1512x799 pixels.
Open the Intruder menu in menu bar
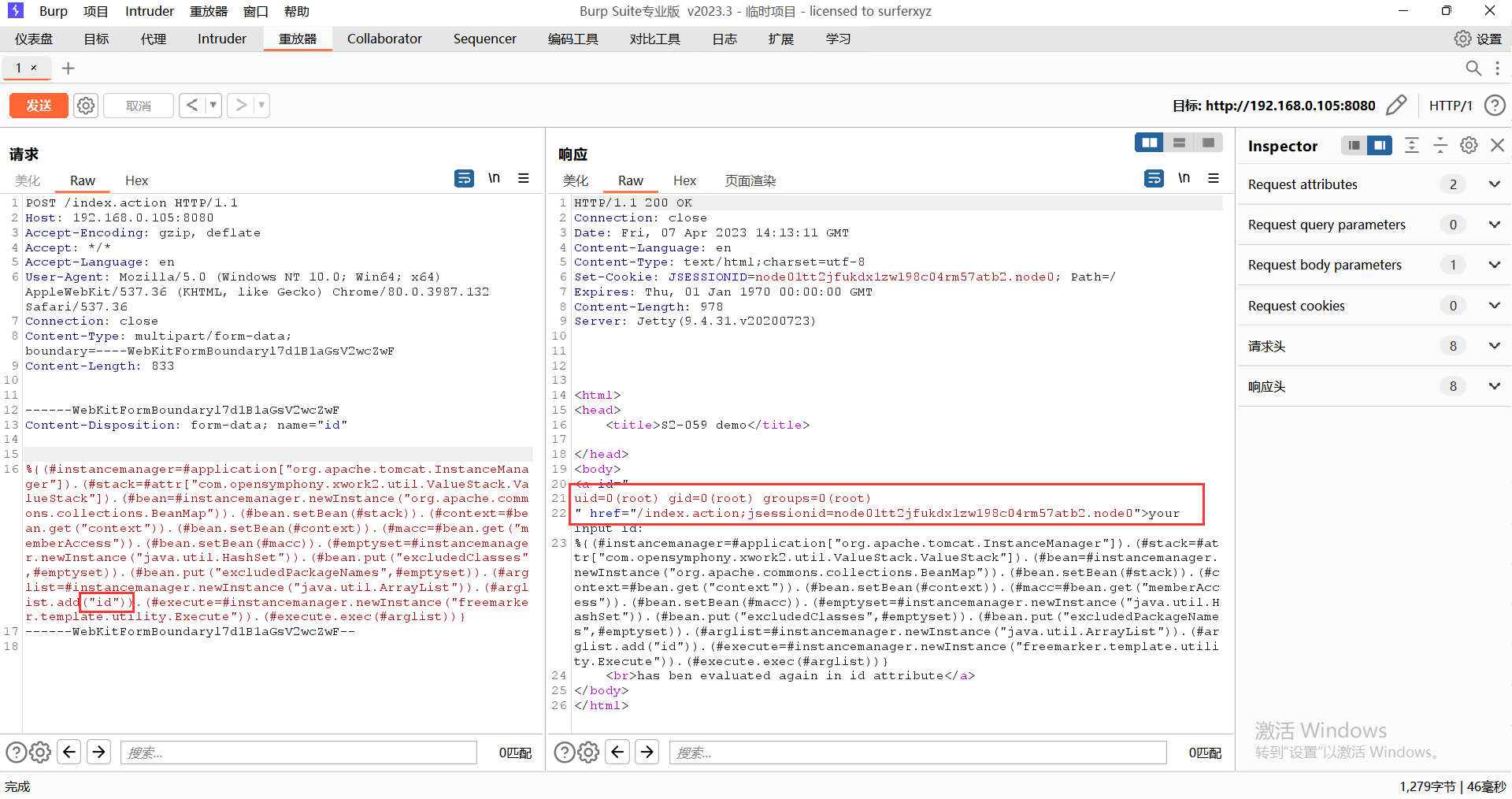150,11
